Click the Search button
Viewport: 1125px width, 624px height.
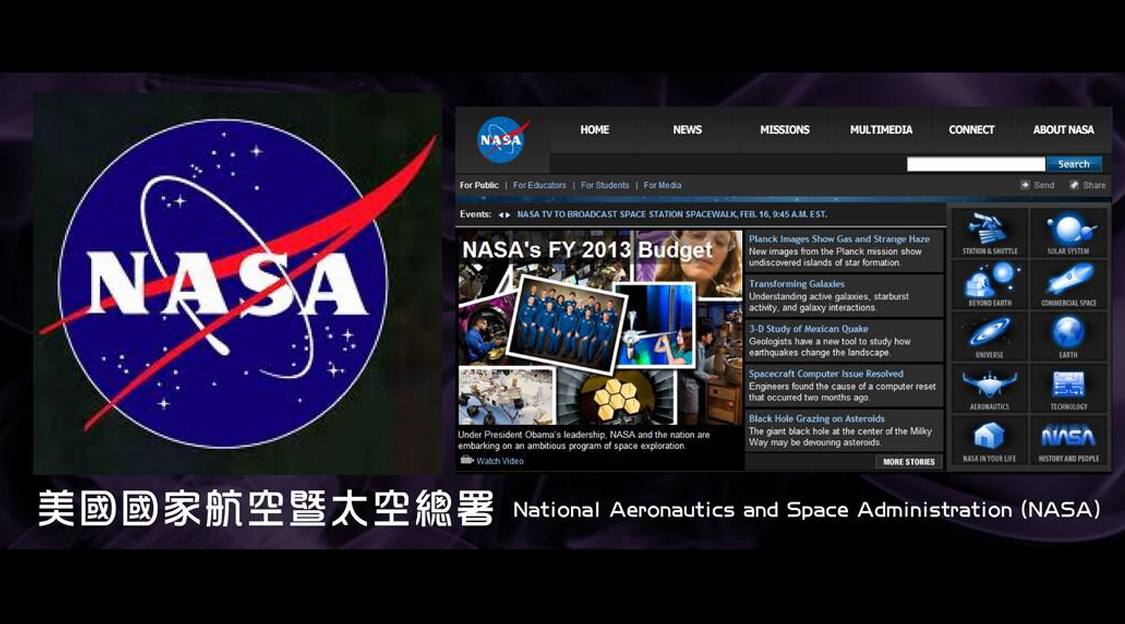coord(1073,164)
